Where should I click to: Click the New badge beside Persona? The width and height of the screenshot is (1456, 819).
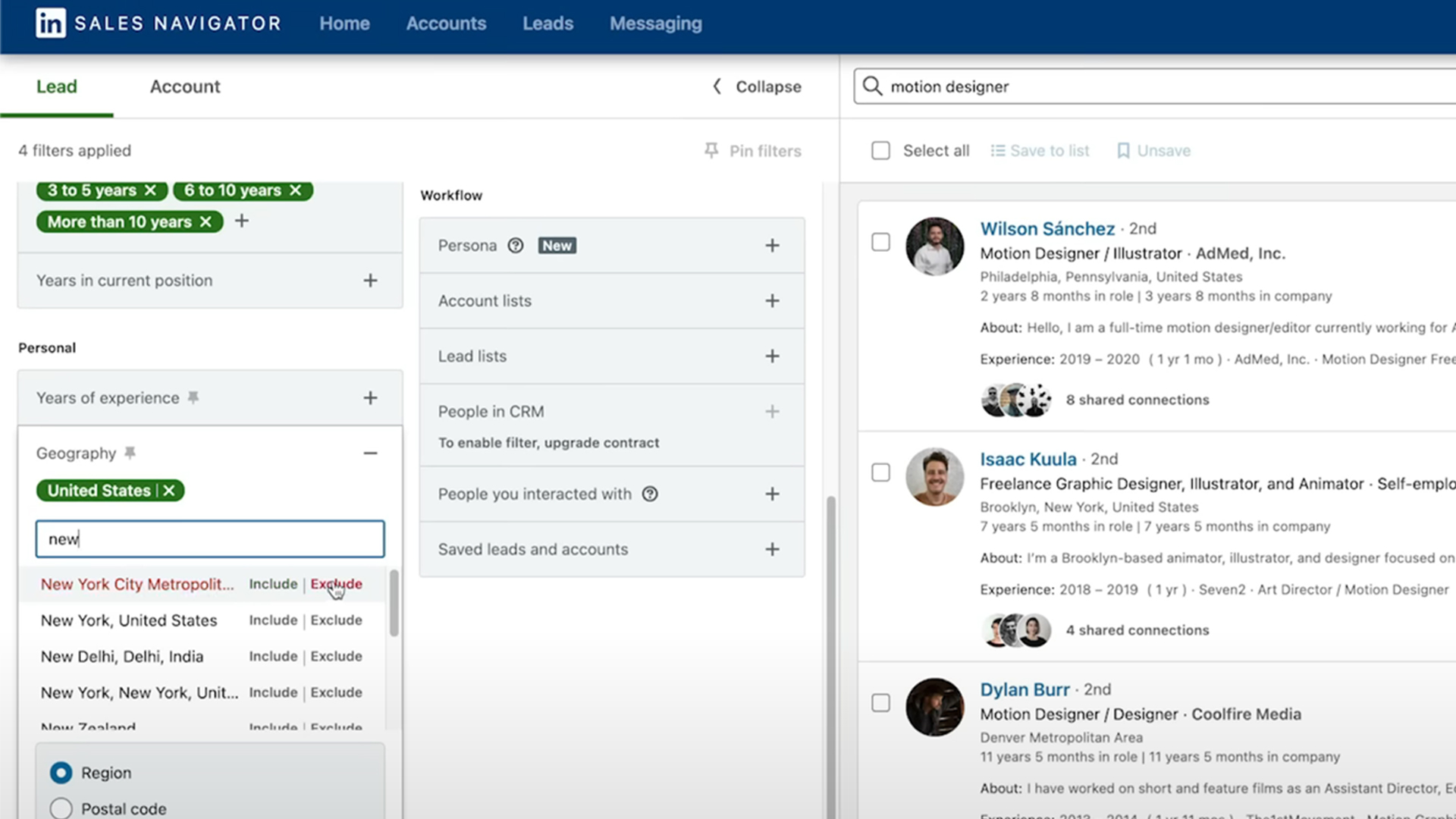557,246
